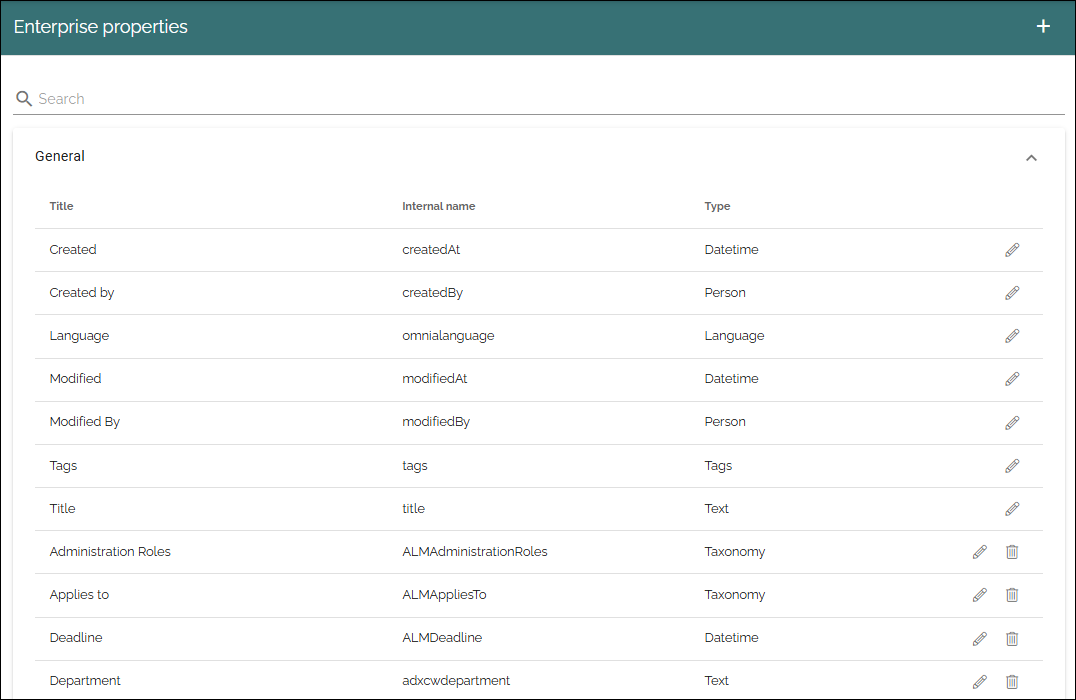Click internal name ALMDeadline
1076x700 pixels.
pos(442,638)
